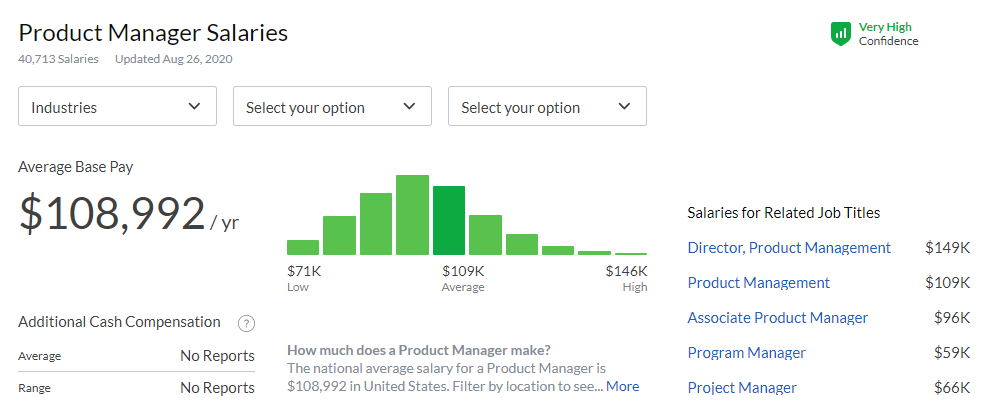Open the Industries dropdown
This screenshot has width=985, height=415.
117,107
